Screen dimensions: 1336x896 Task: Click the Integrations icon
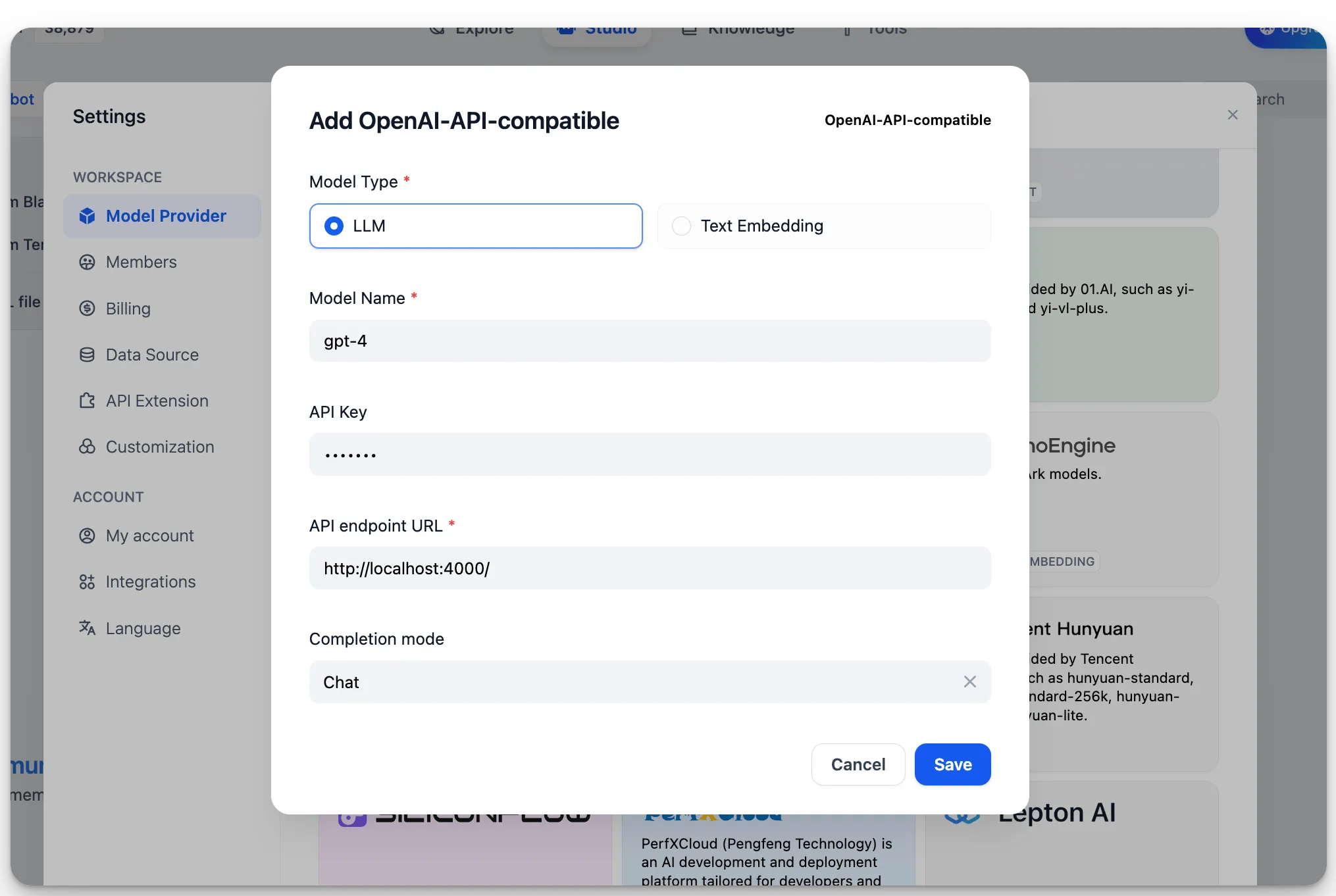(87, 582)
